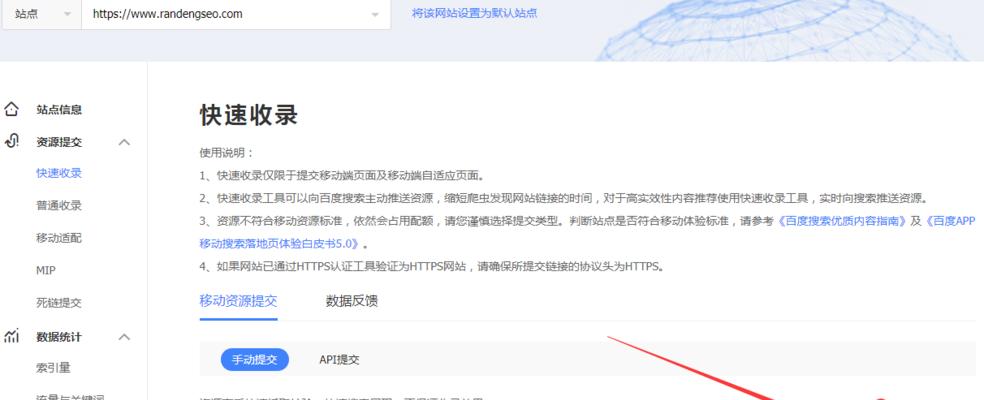Image resolution: width=984 pixels, height=400 pixels.
Task: Select 死链提交 in the sidebar
Action: [x=59, y=303]
